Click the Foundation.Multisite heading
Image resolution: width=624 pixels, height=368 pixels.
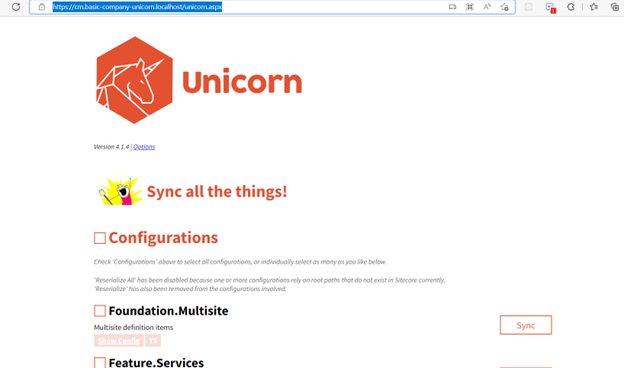click(168, 311)
